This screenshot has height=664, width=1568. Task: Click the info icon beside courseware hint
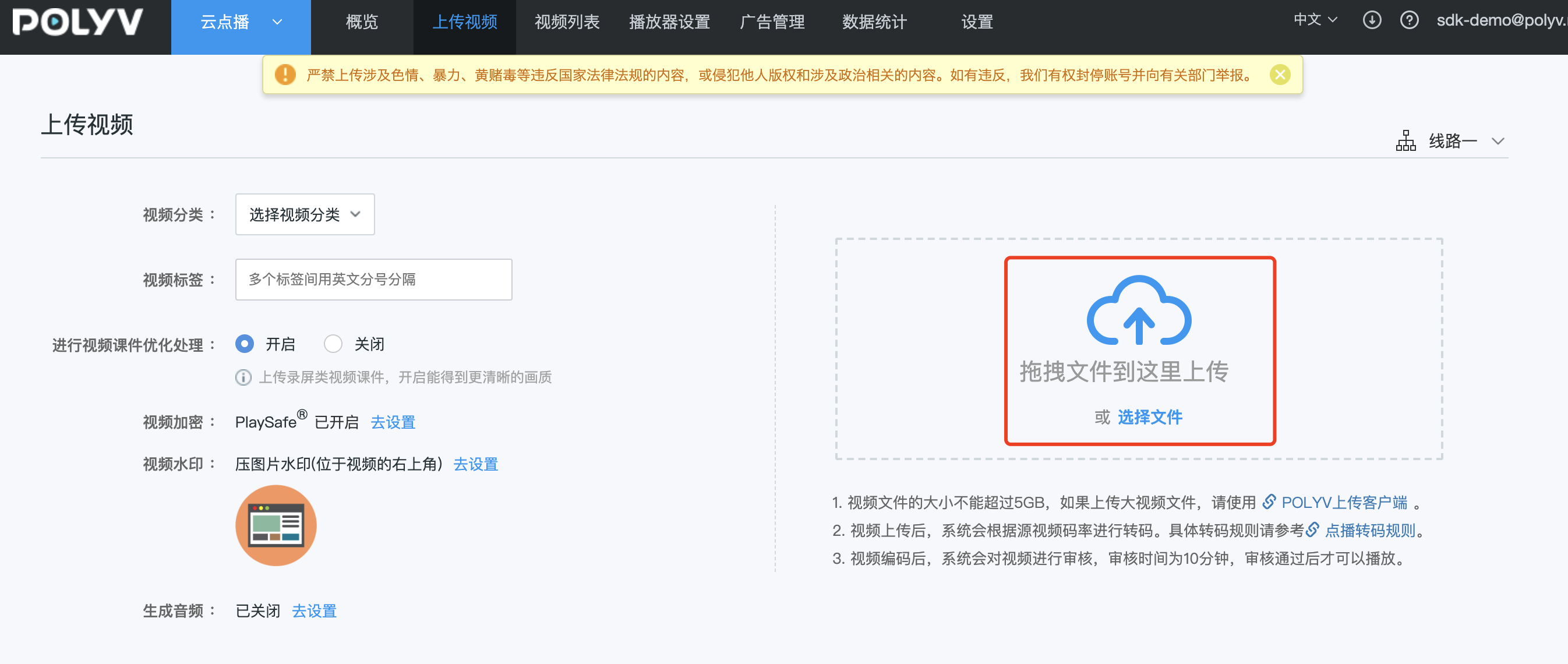(243, 377)
